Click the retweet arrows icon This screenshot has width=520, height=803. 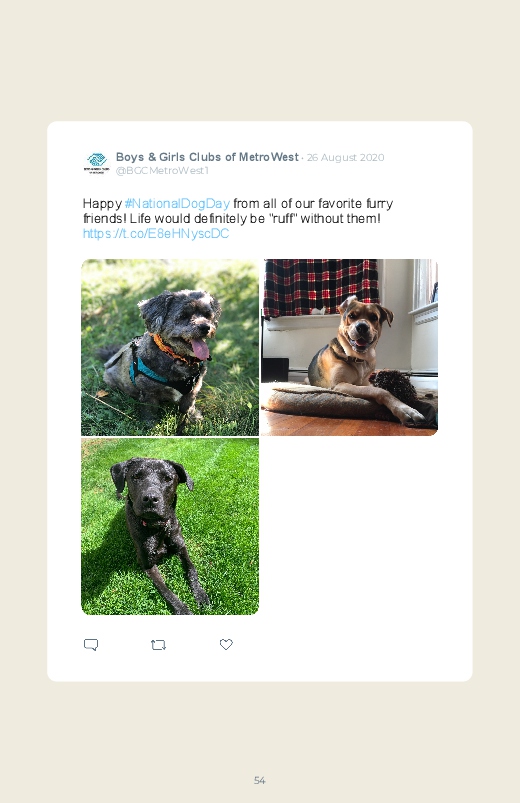[158, 645]
